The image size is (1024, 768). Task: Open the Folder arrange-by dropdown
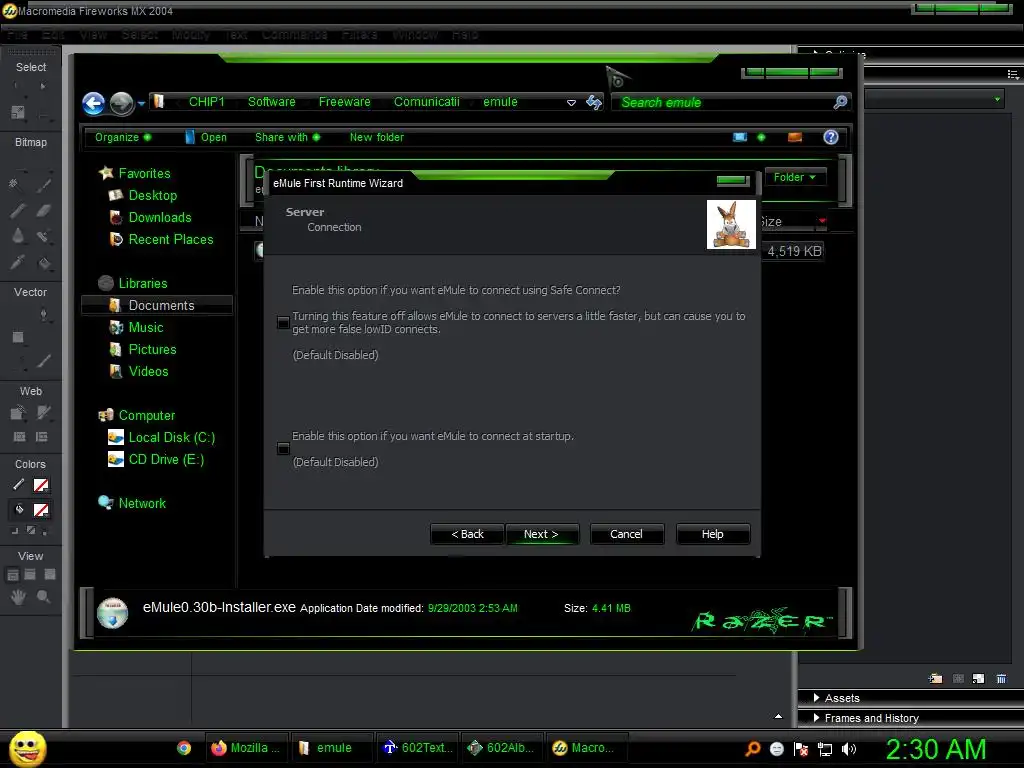[x=795, y=177]
